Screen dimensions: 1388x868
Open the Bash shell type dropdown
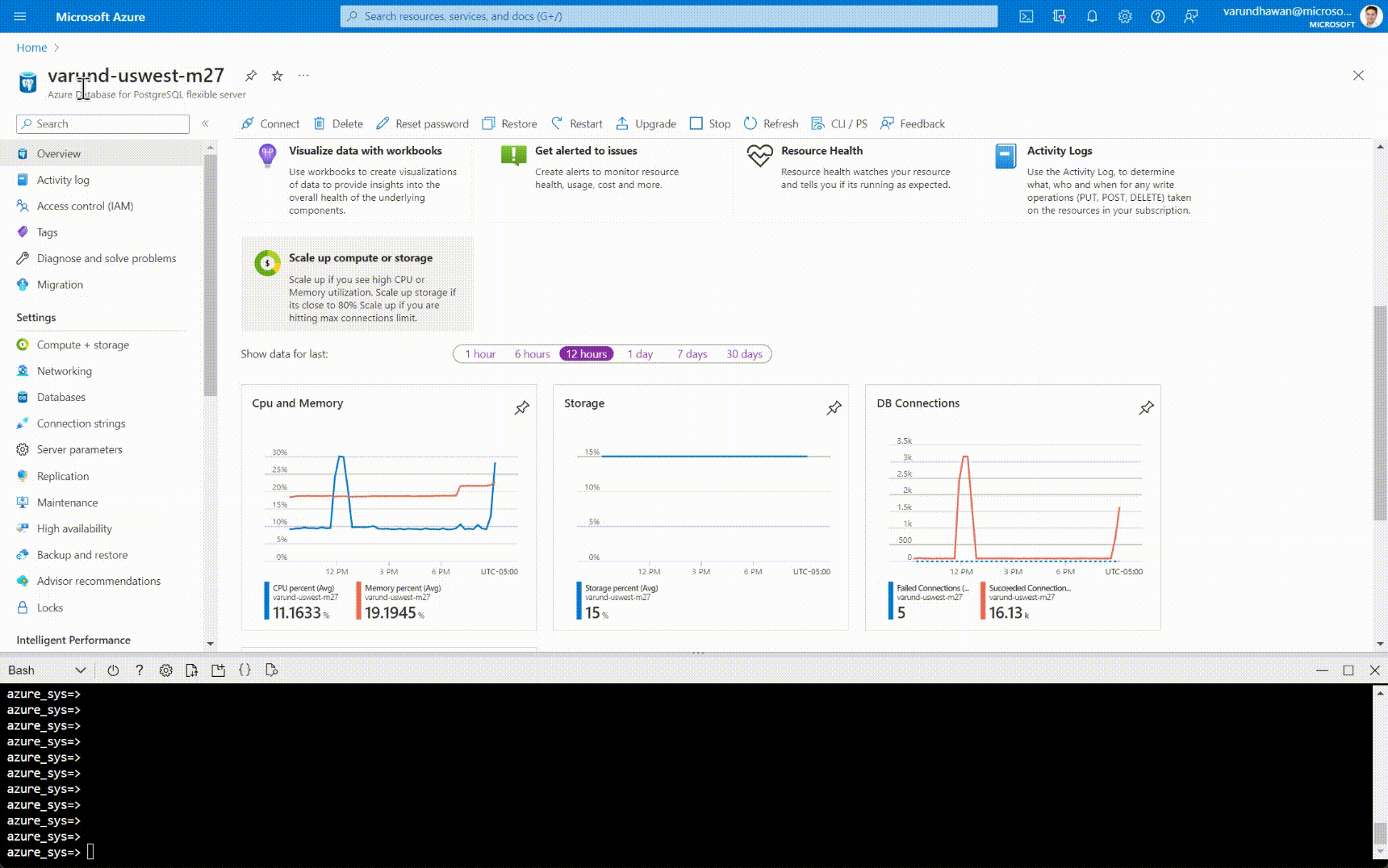47,670
